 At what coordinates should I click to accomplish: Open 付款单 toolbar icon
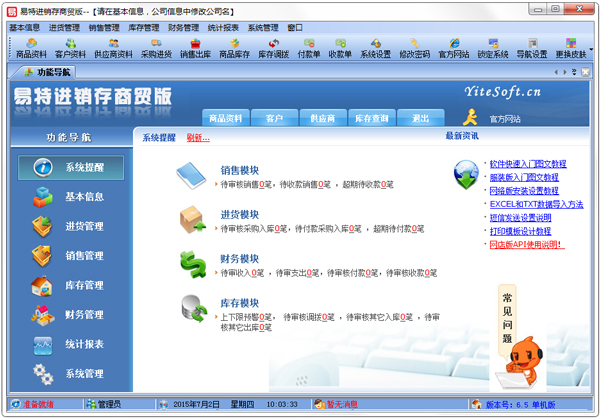[x=309, y=49]
